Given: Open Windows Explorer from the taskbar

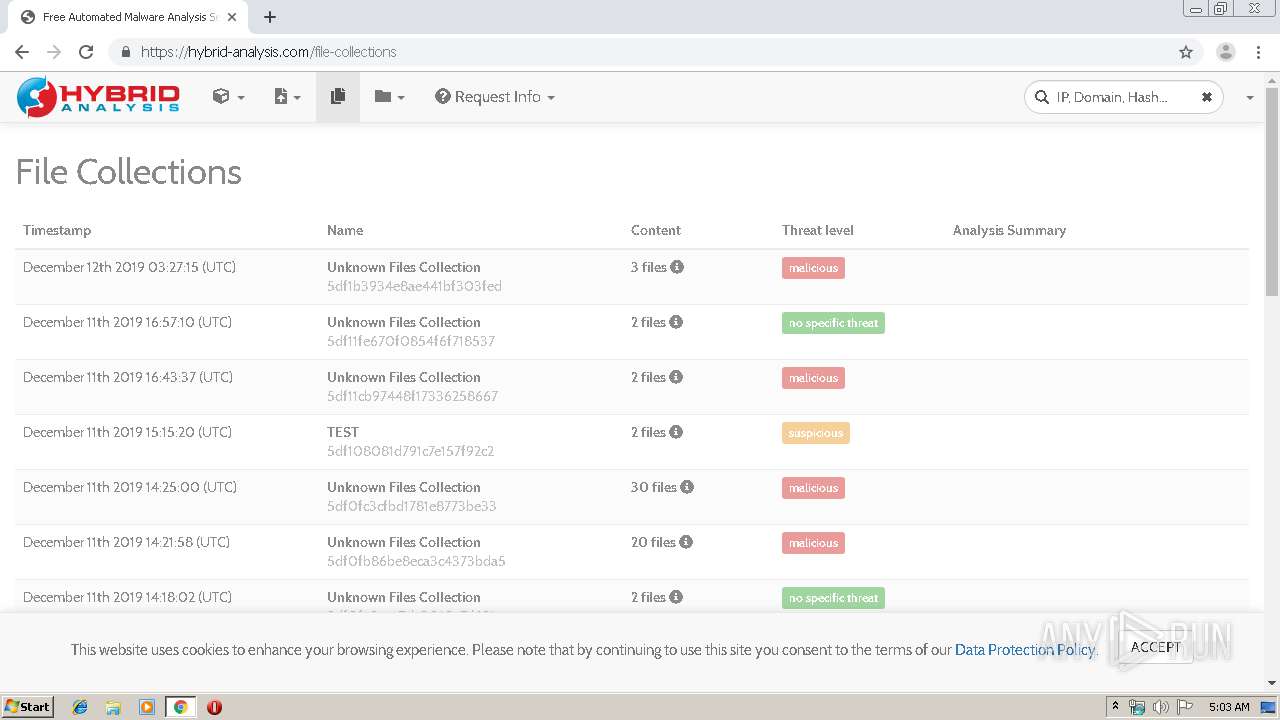Looking at the screenshot, I should (113, 707).
